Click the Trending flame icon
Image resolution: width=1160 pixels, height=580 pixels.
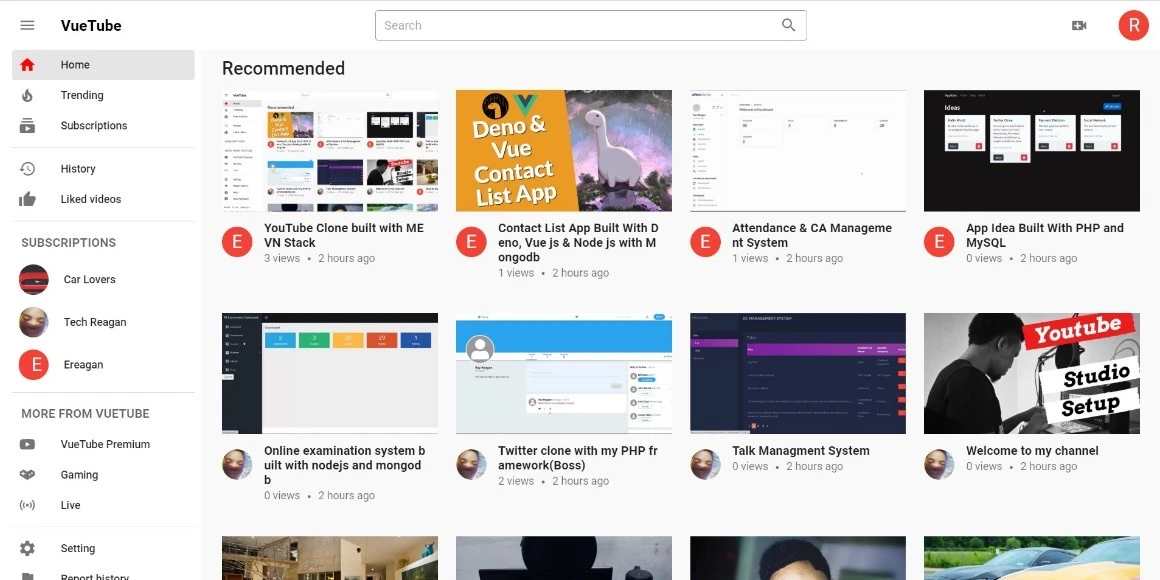click(27, 95)
